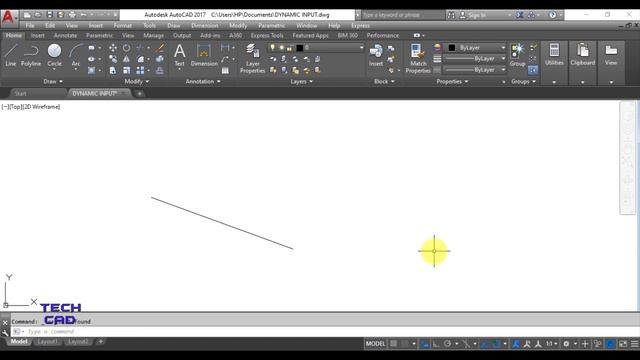Expand the Draw panel dropdown
Screen dimensions: 640x360
53,81
